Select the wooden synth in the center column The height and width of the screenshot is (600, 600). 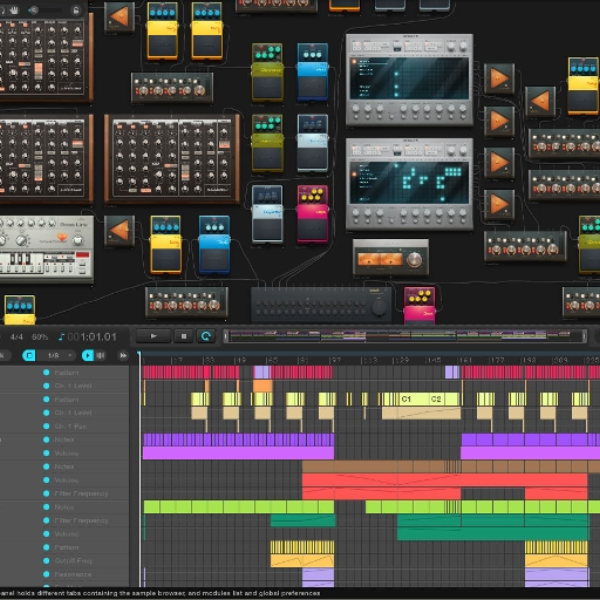point(172,158)
